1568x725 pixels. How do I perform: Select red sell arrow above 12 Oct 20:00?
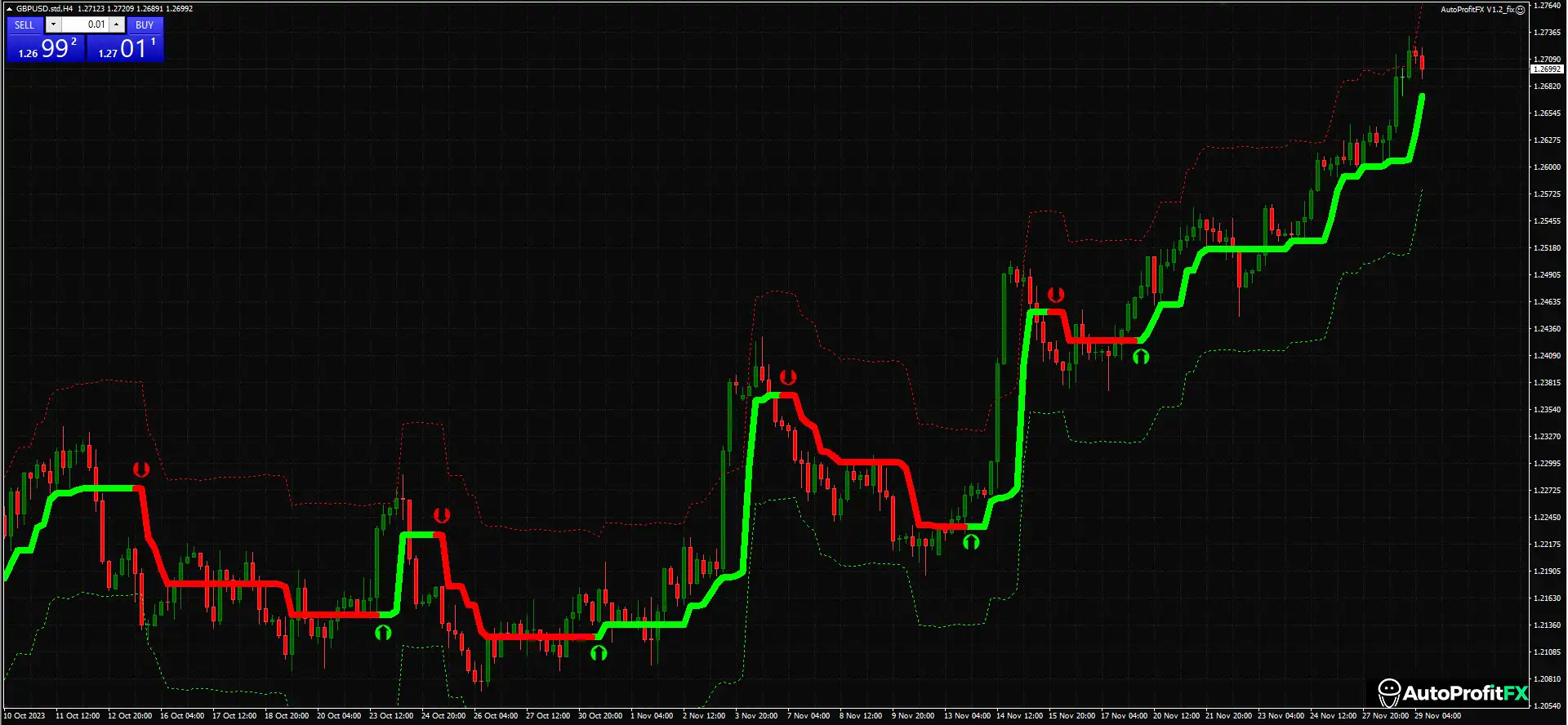point(141,469)
